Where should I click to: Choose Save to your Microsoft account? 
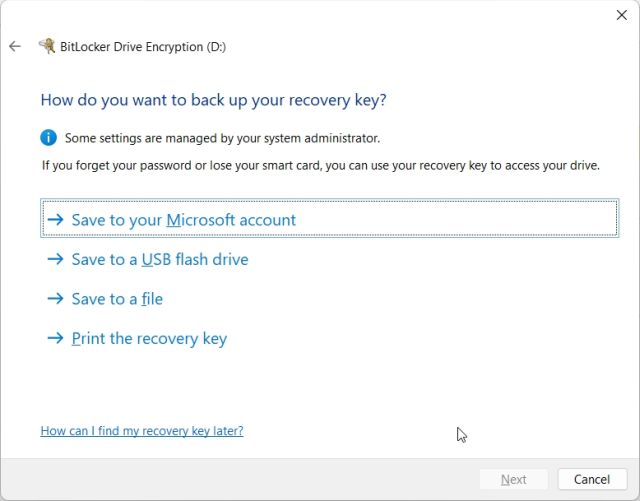[184, 220]
